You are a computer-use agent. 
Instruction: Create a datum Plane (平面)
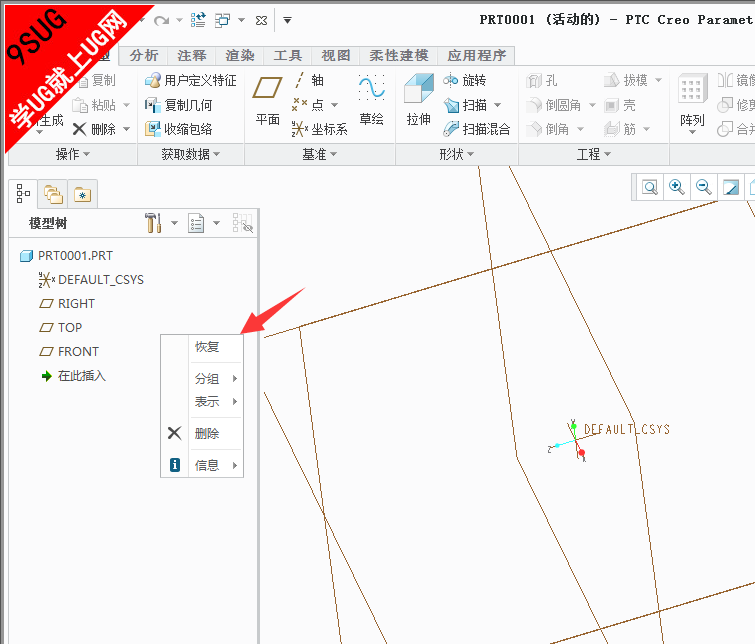pyautogui.click(x=267, y=100)
